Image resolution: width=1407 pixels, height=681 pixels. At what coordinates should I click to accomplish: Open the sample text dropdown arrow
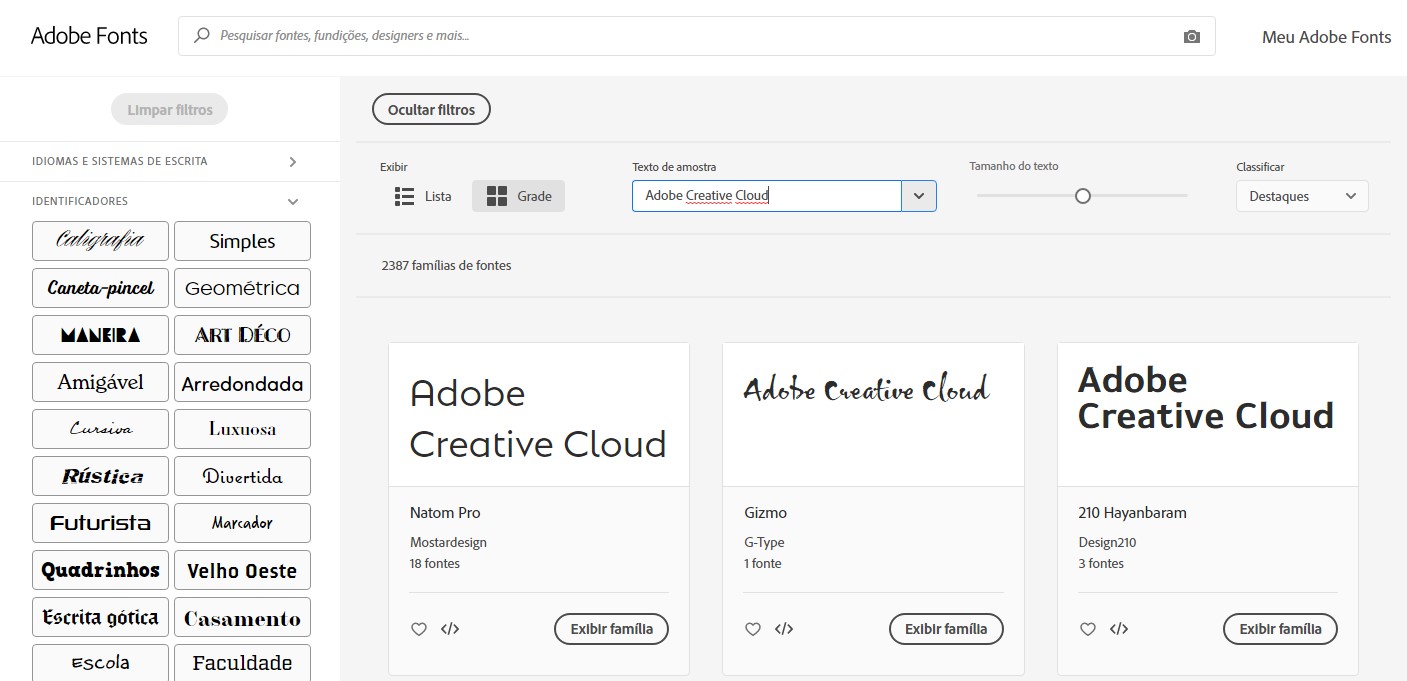[x=919, y=196]
